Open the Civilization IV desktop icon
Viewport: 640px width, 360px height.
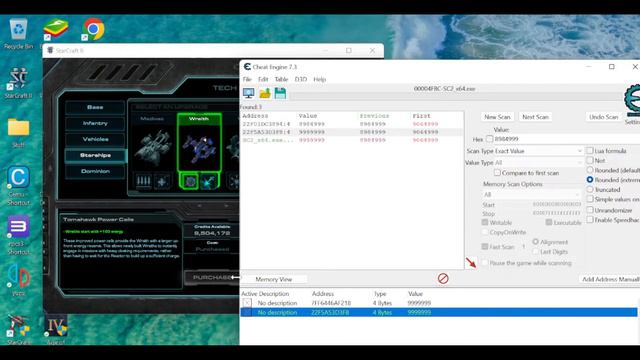click(x=56, y=330)
